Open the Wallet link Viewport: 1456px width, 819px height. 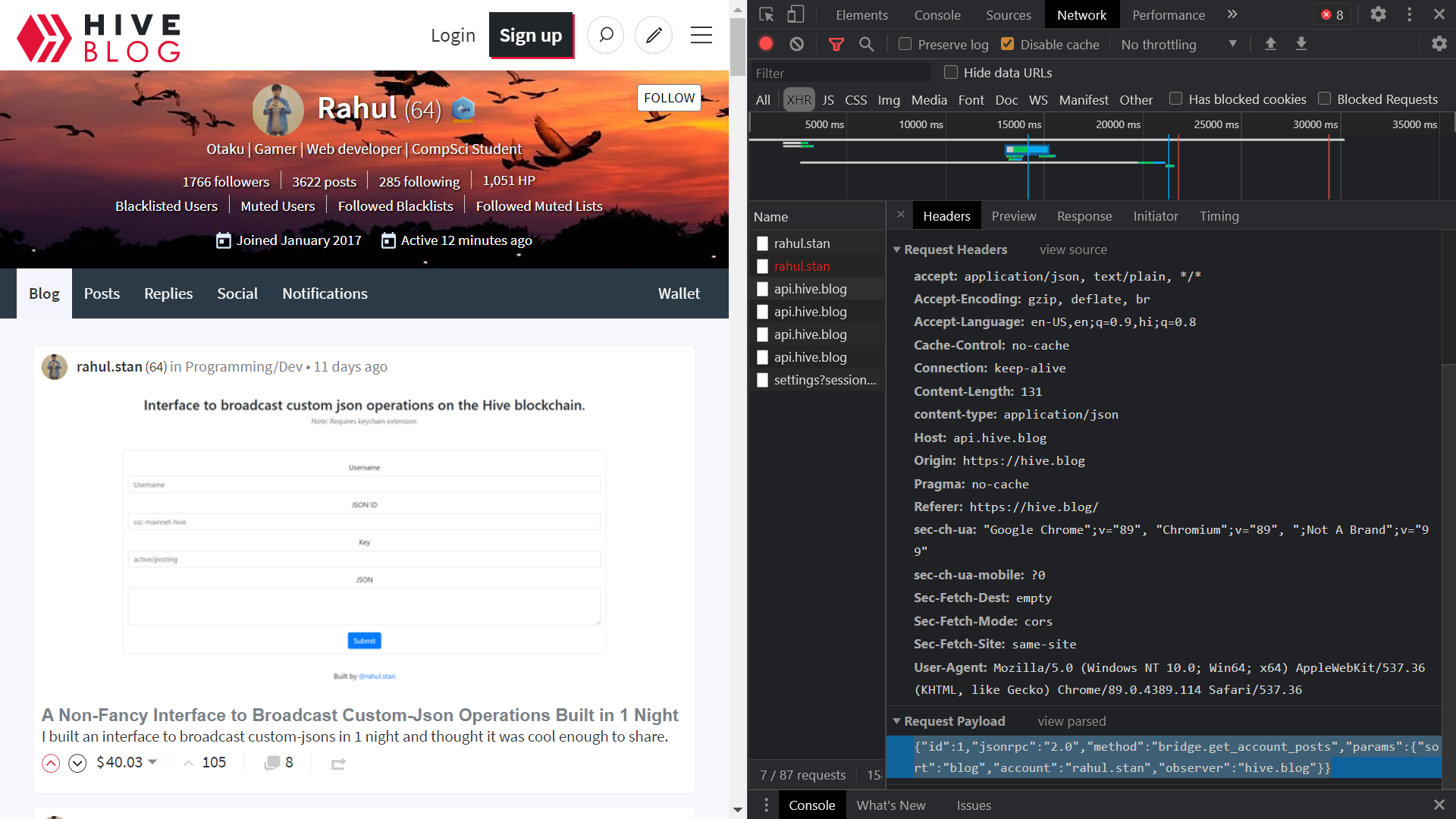point(679,293)
